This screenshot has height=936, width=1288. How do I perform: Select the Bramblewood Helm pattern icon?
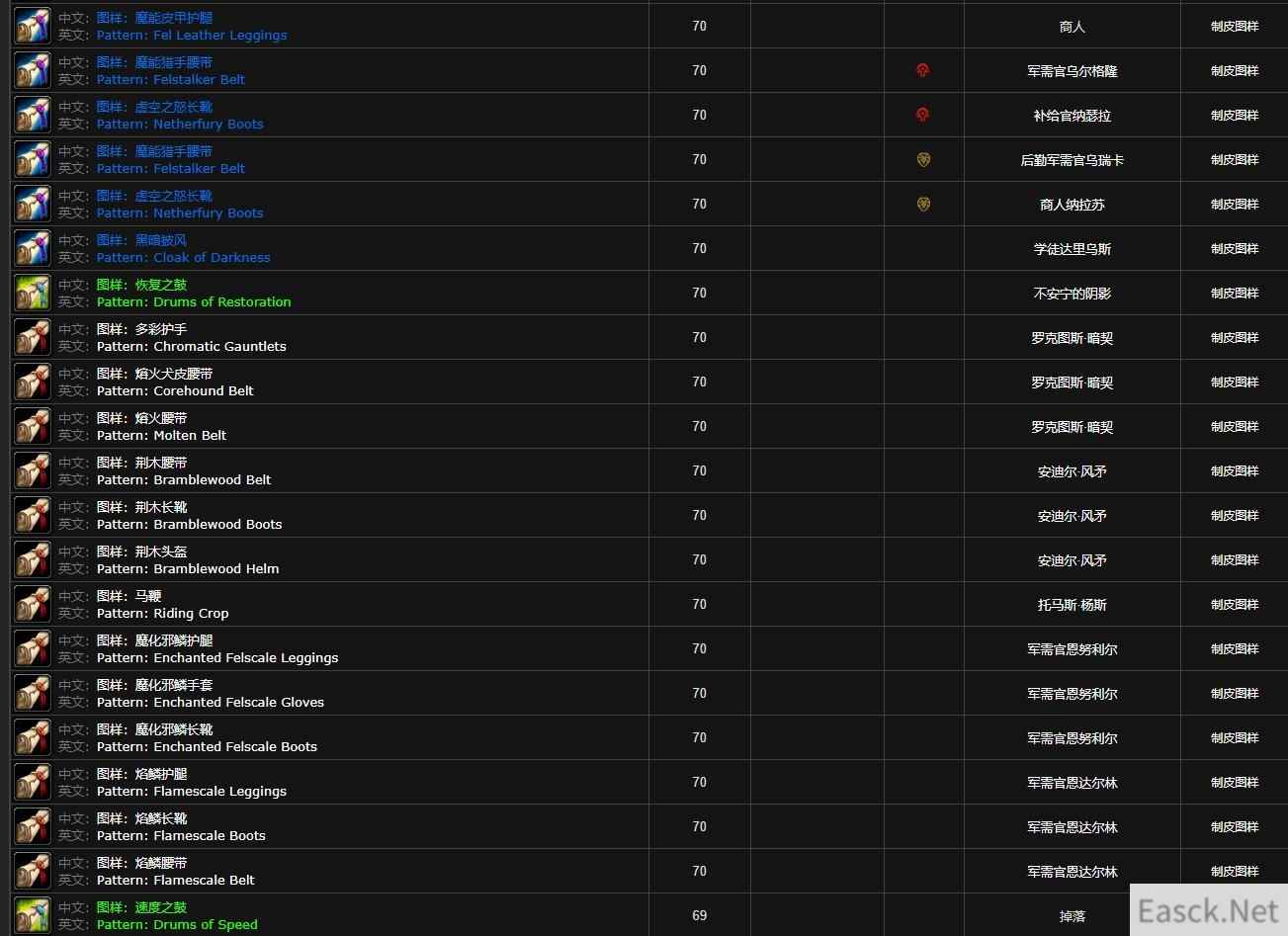(33, 559)
